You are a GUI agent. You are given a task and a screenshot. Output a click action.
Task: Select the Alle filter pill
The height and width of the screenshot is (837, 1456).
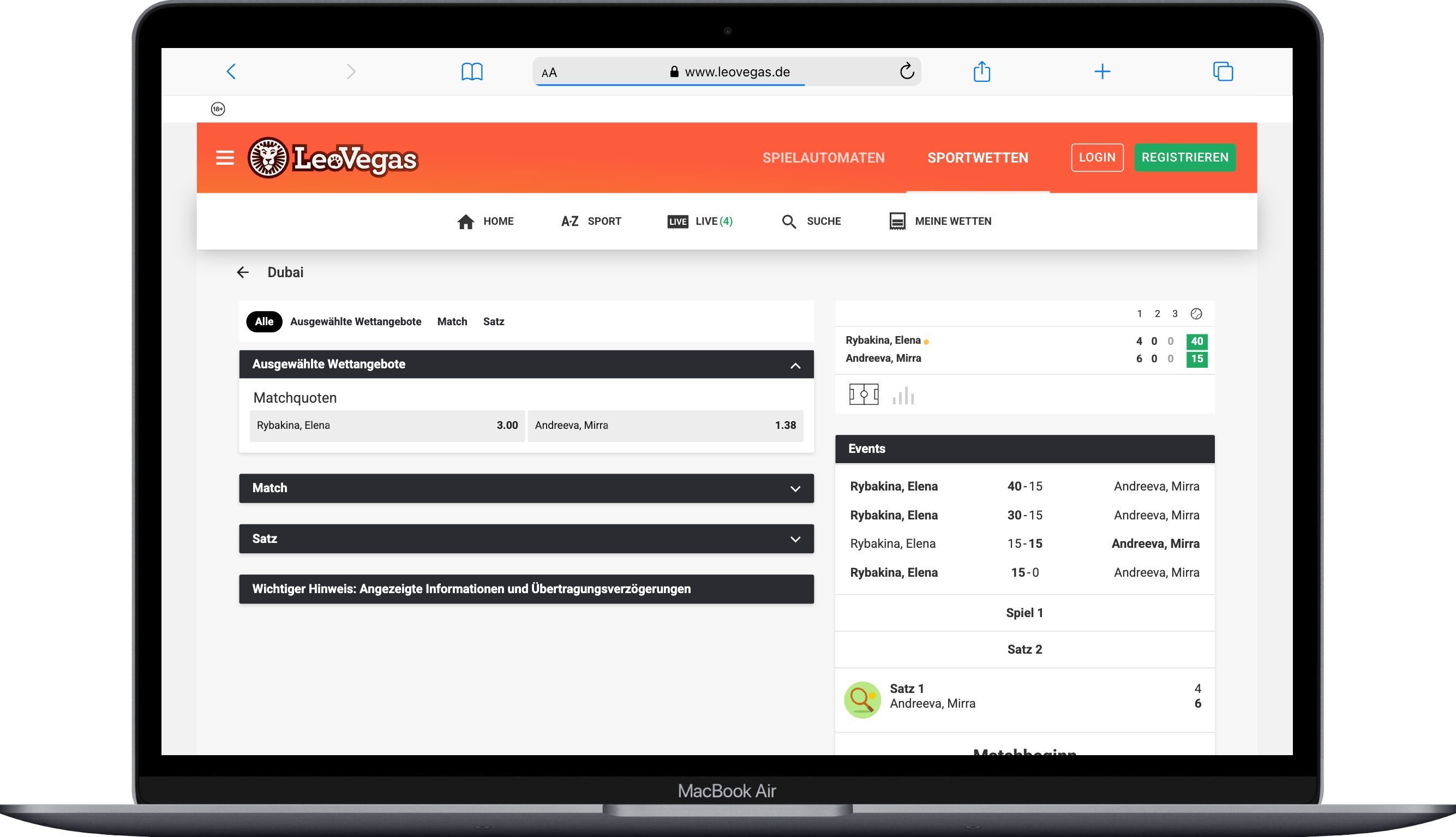(x=263, y=321)
